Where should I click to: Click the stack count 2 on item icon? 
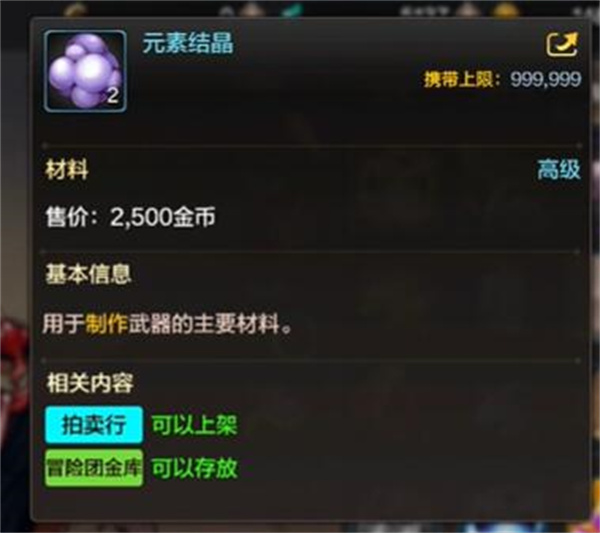[112, 95]
